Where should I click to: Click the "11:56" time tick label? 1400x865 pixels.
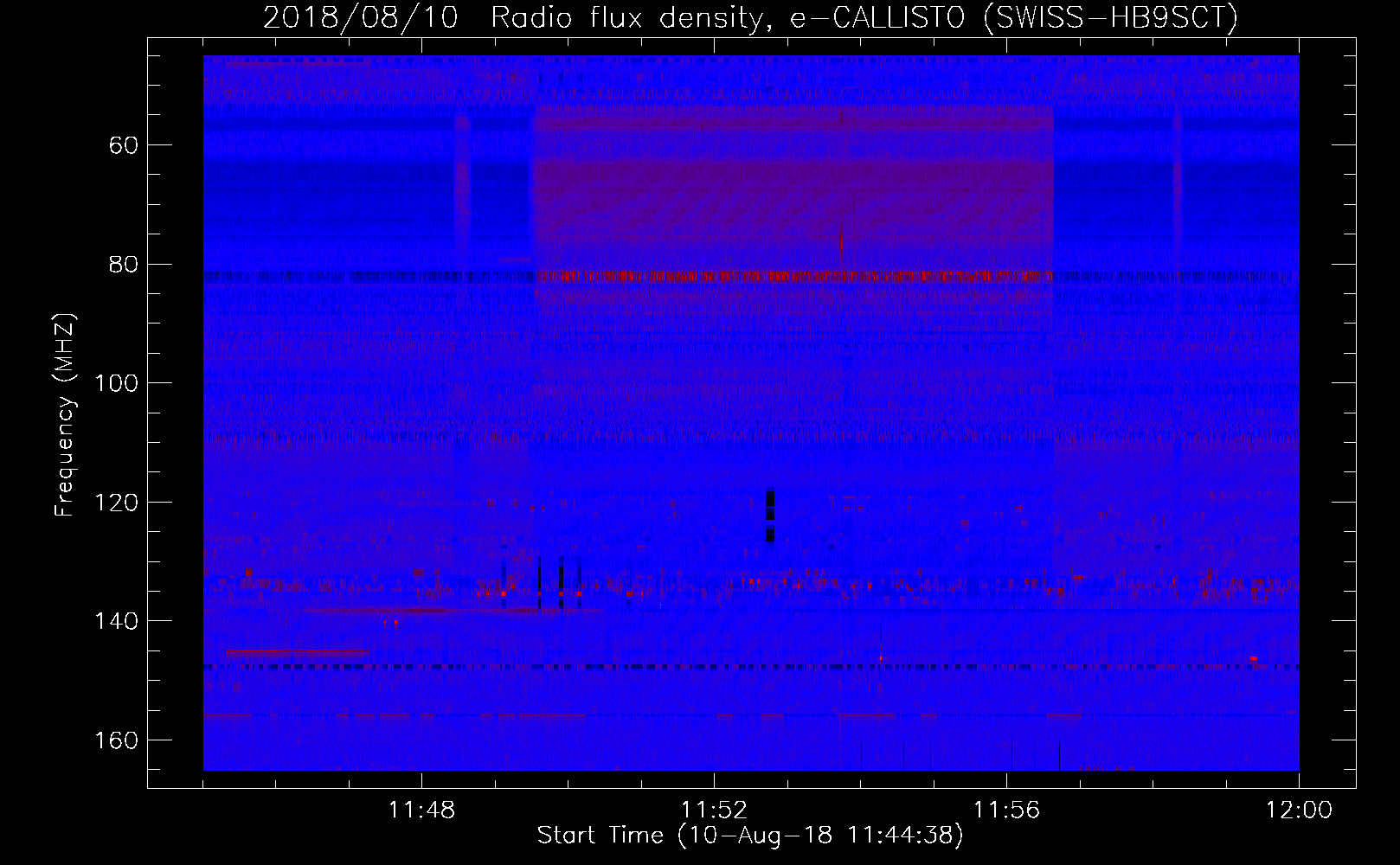point(1006,811)
